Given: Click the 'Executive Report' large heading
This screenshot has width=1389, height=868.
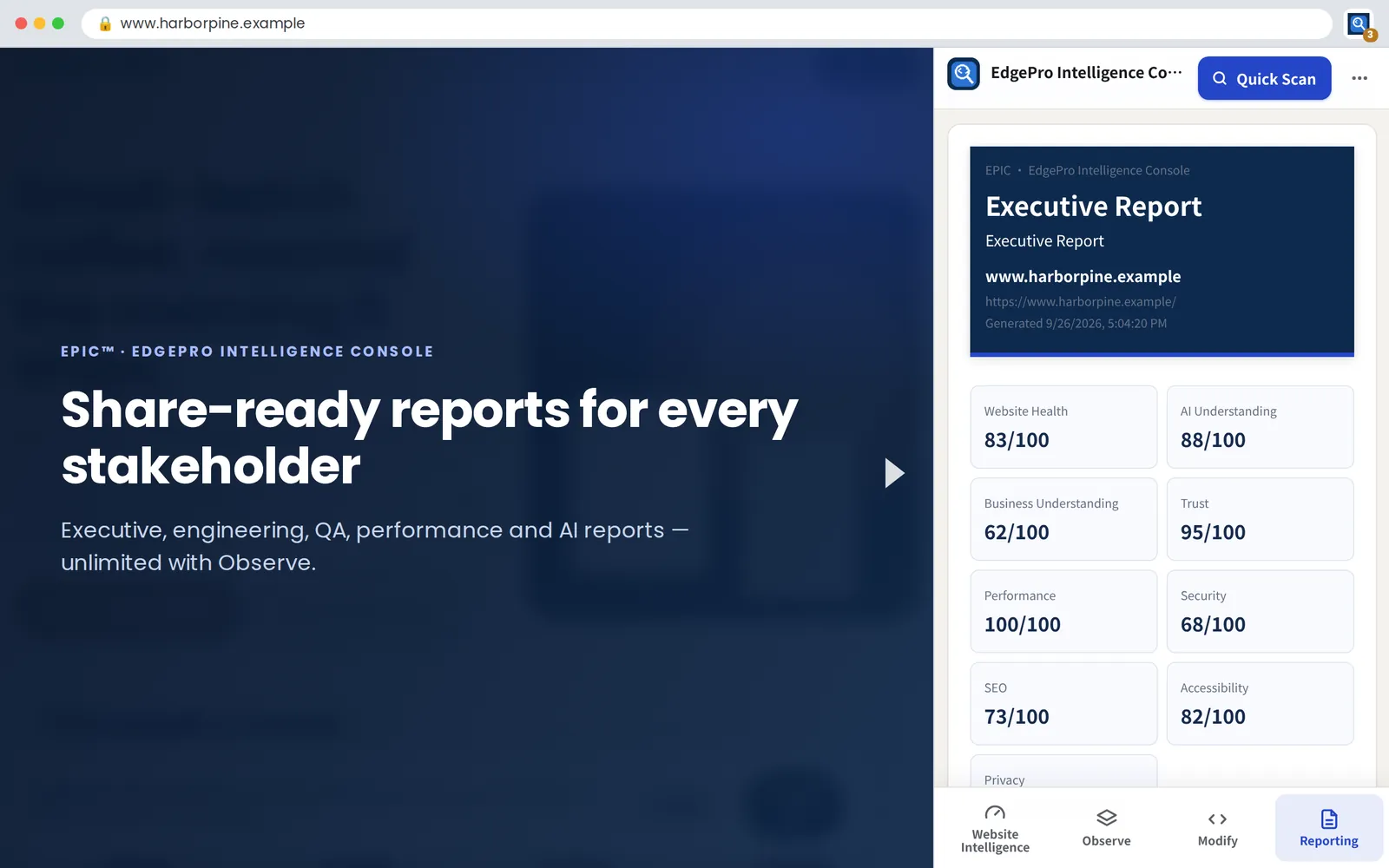Looking at the screenshot, I should tap(1094, 207).
